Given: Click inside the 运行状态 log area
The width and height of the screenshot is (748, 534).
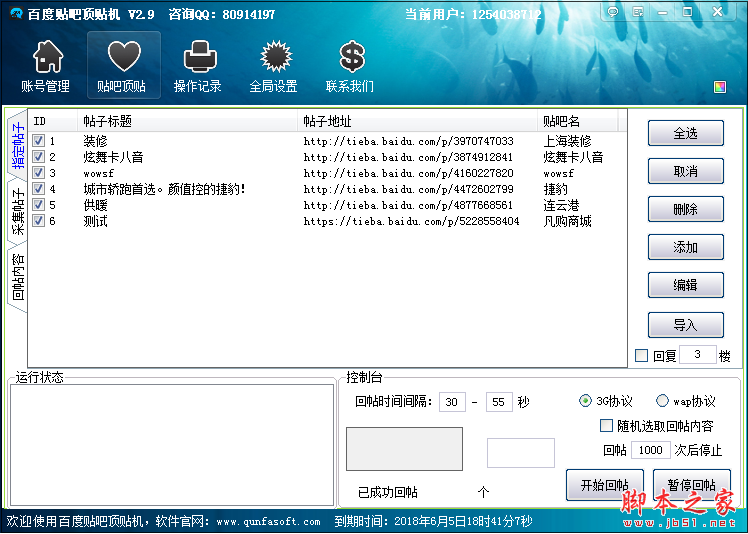Looking at the screenshot, I should click(172, 445).
